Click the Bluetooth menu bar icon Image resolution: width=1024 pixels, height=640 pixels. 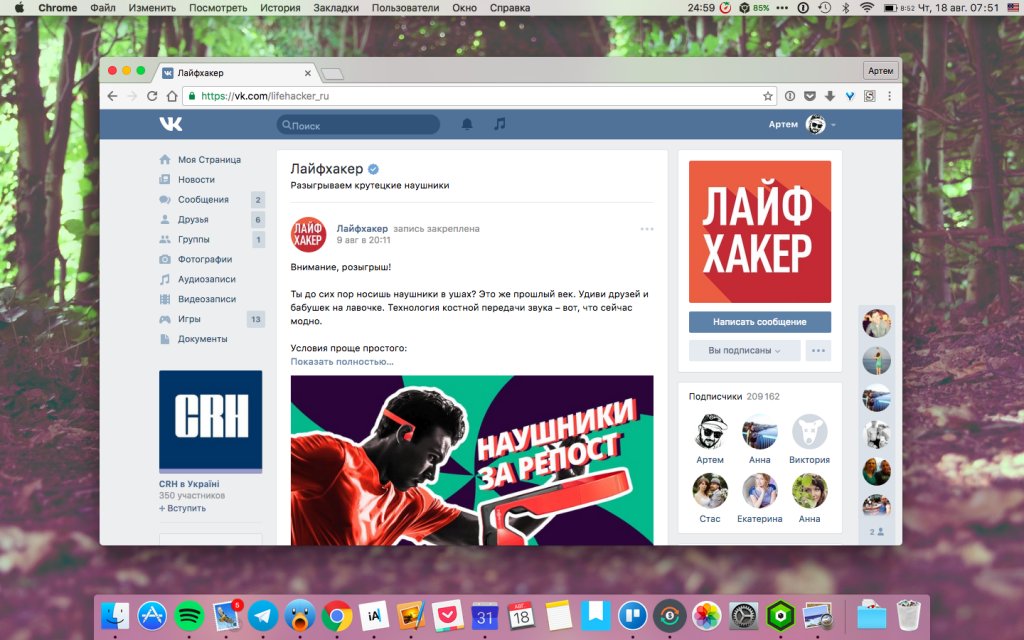click(x=845, y=8)
